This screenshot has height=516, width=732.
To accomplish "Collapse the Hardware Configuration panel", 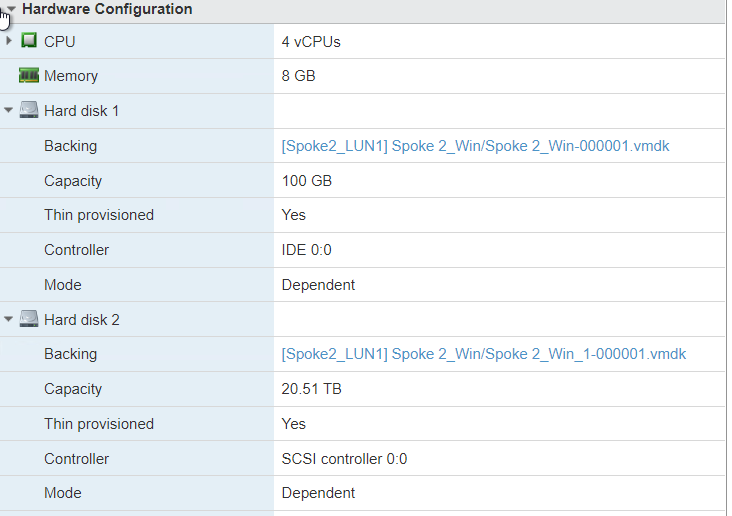I will (x=11, y=9).
